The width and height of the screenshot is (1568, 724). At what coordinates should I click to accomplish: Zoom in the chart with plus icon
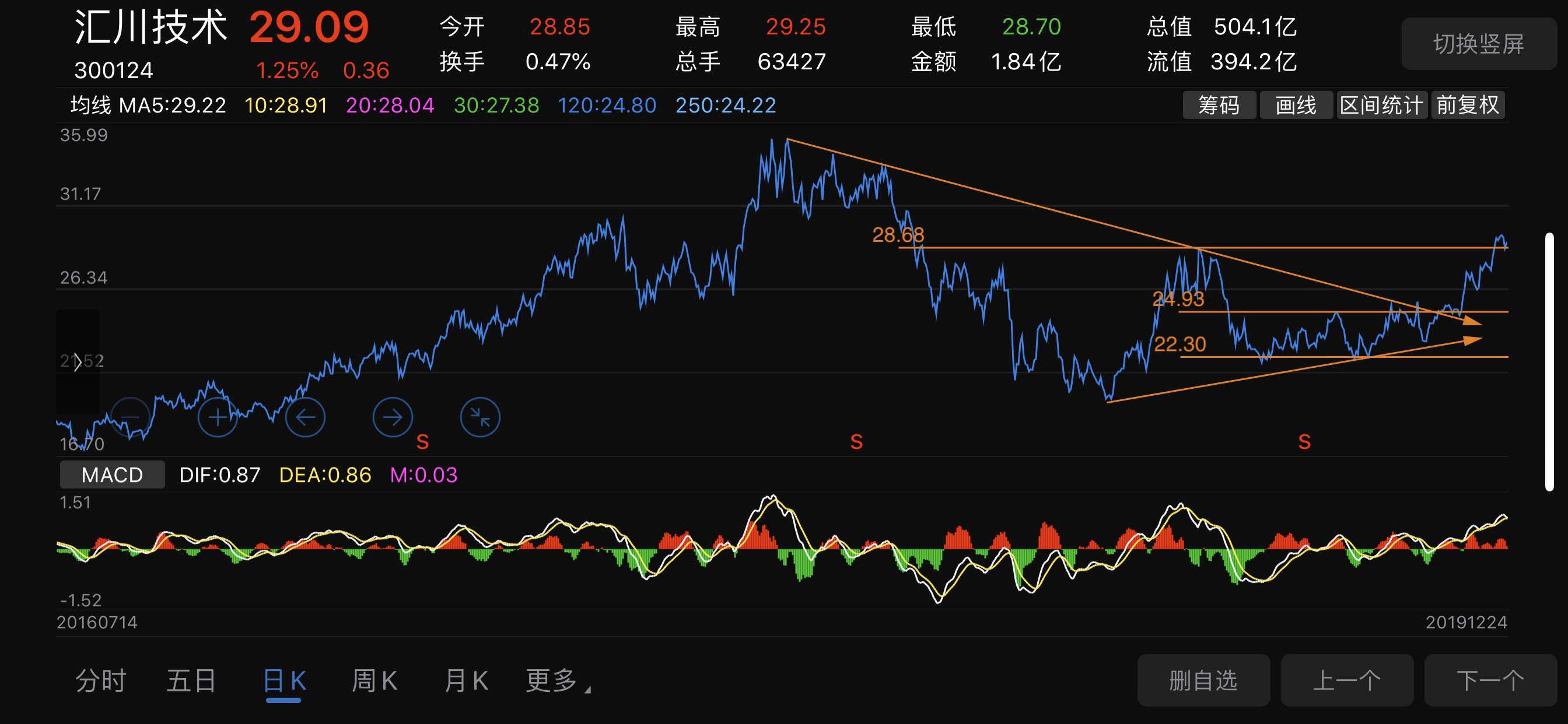(218, 417)
